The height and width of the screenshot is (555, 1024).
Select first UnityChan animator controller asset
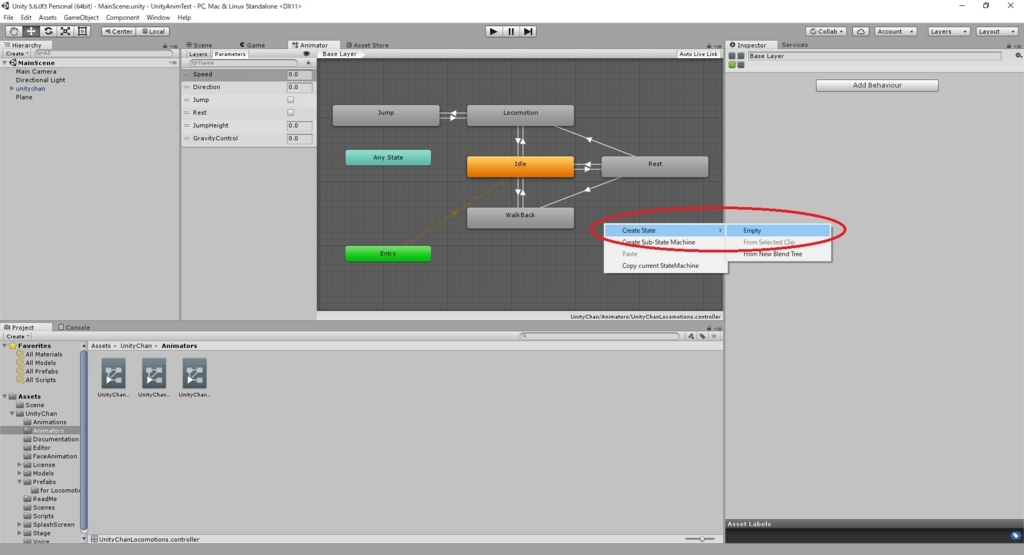[x=114, y=378]
